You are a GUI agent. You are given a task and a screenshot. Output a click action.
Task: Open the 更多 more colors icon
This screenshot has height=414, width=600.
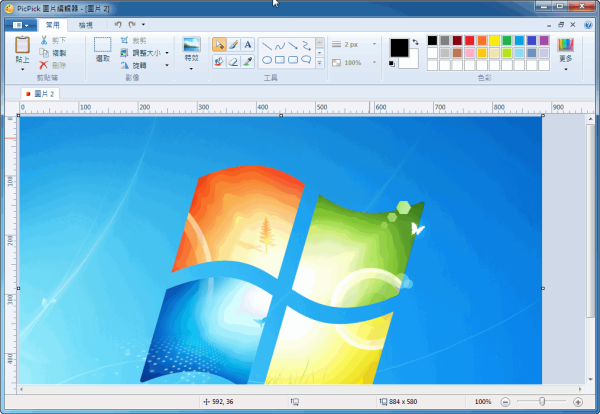[x=566, y=45]
